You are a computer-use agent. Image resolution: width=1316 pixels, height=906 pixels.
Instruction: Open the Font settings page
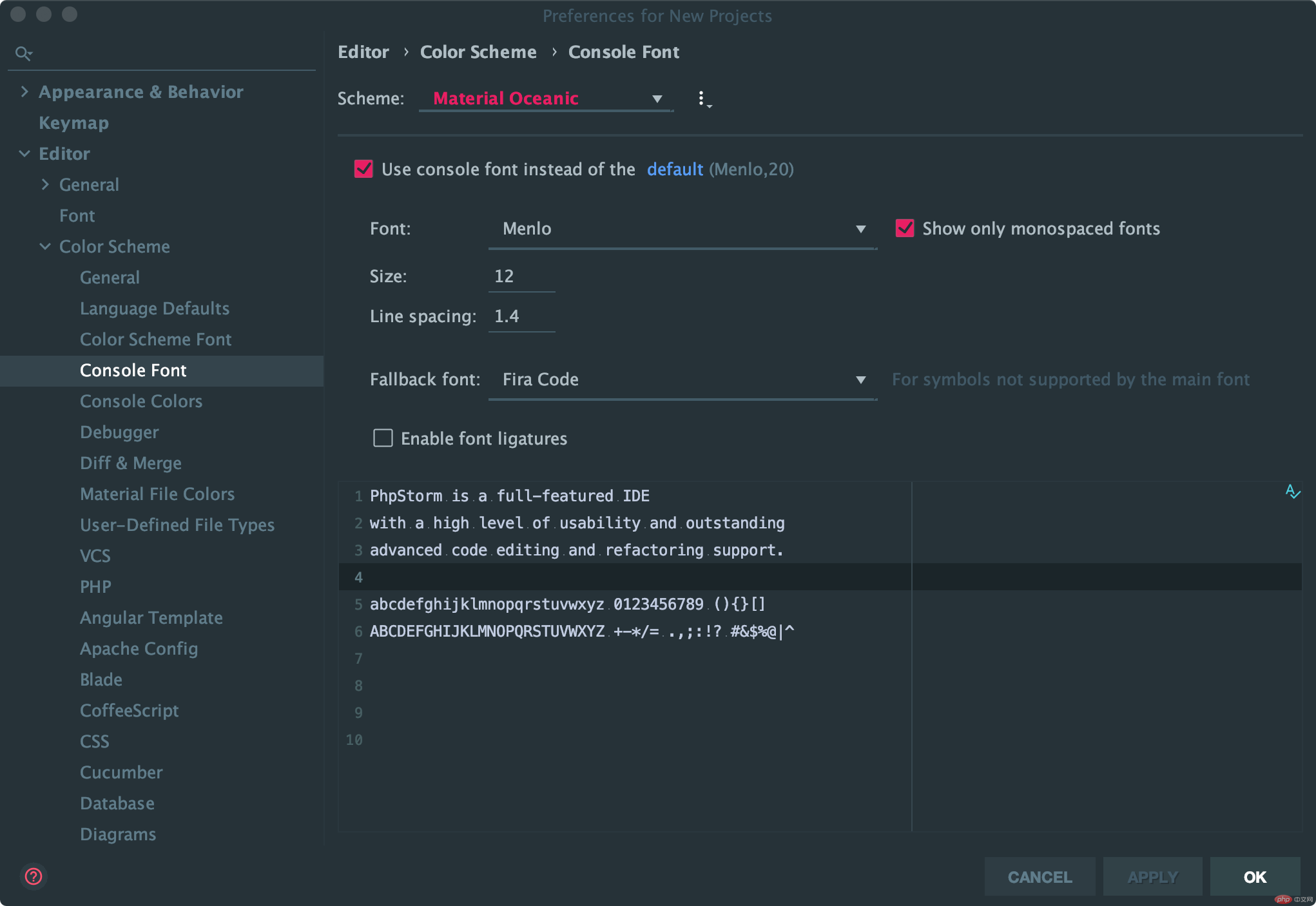click(x=77, y=215)
